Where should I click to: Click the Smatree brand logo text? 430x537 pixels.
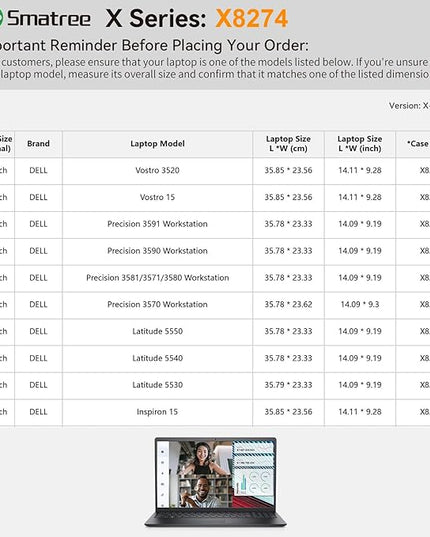click(49, 18)
